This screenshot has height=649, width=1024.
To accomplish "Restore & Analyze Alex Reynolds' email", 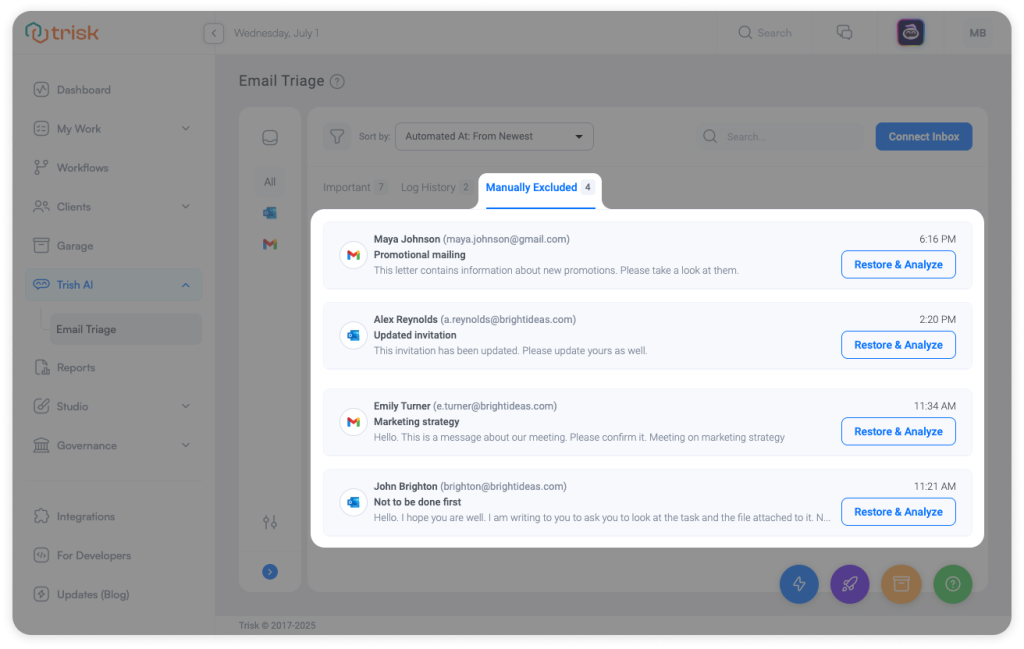I will point(898,345).
